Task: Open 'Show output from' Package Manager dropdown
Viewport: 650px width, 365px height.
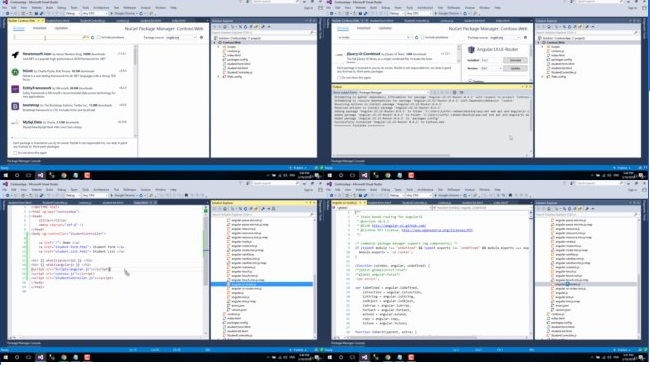Action: click(393, 92)
